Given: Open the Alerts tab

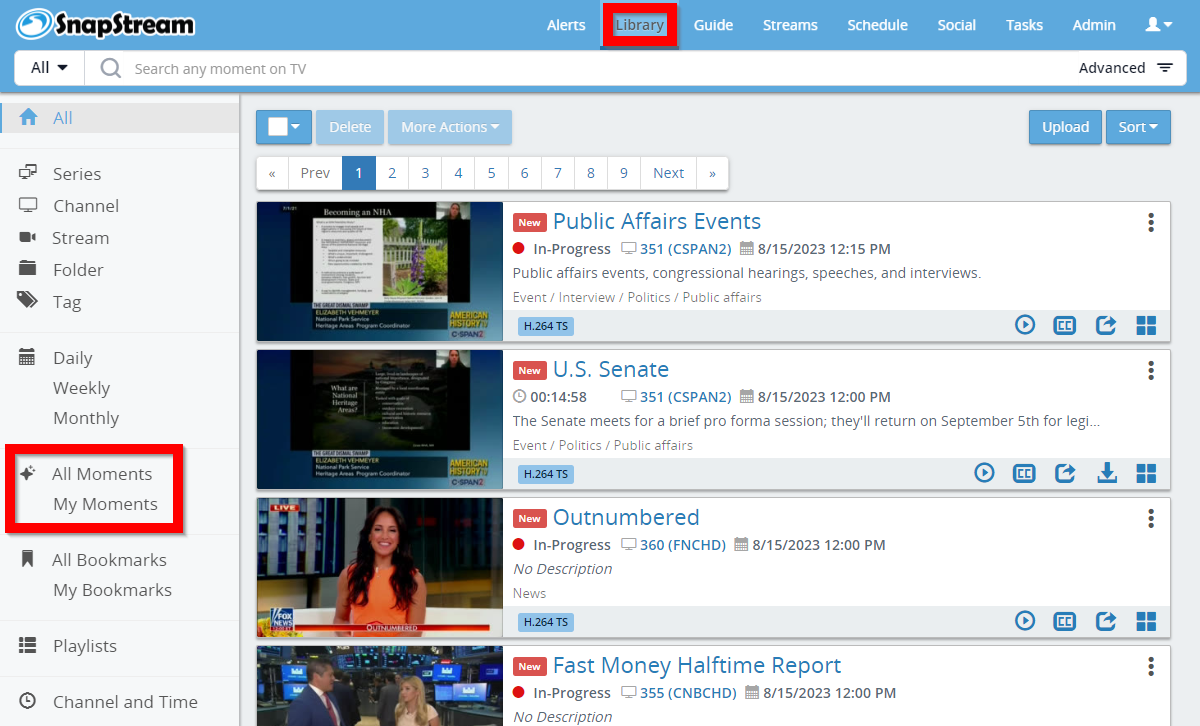Looking at the screenshot, I should (566, 25).
